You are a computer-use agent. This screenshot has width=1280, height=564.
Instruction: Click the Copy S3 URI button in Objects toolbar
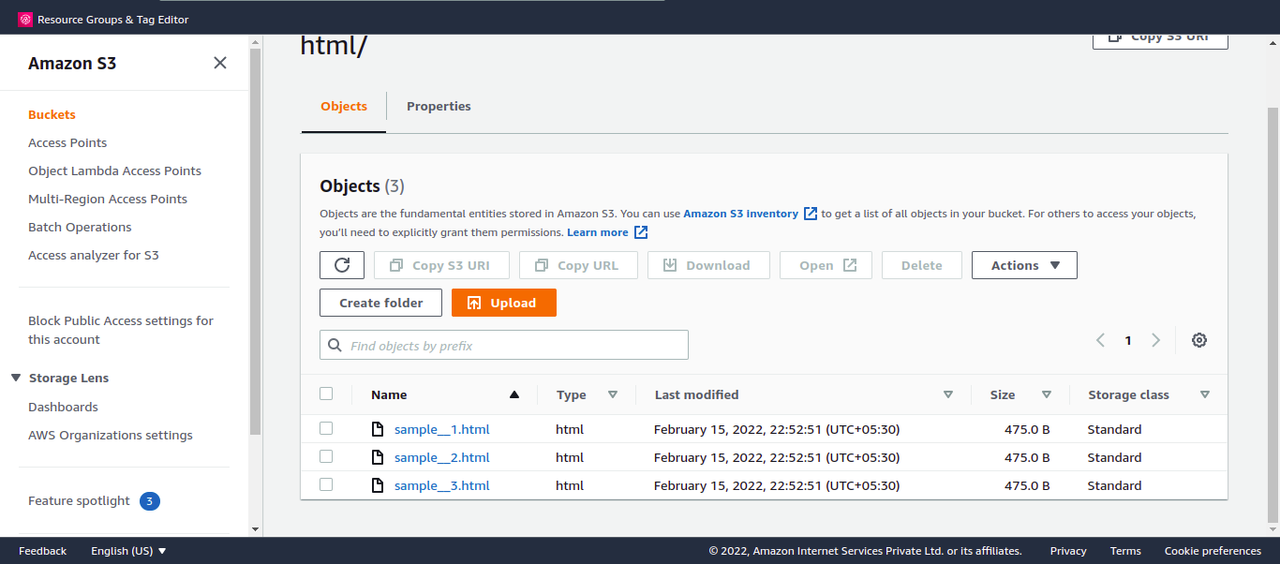point(441,265)
